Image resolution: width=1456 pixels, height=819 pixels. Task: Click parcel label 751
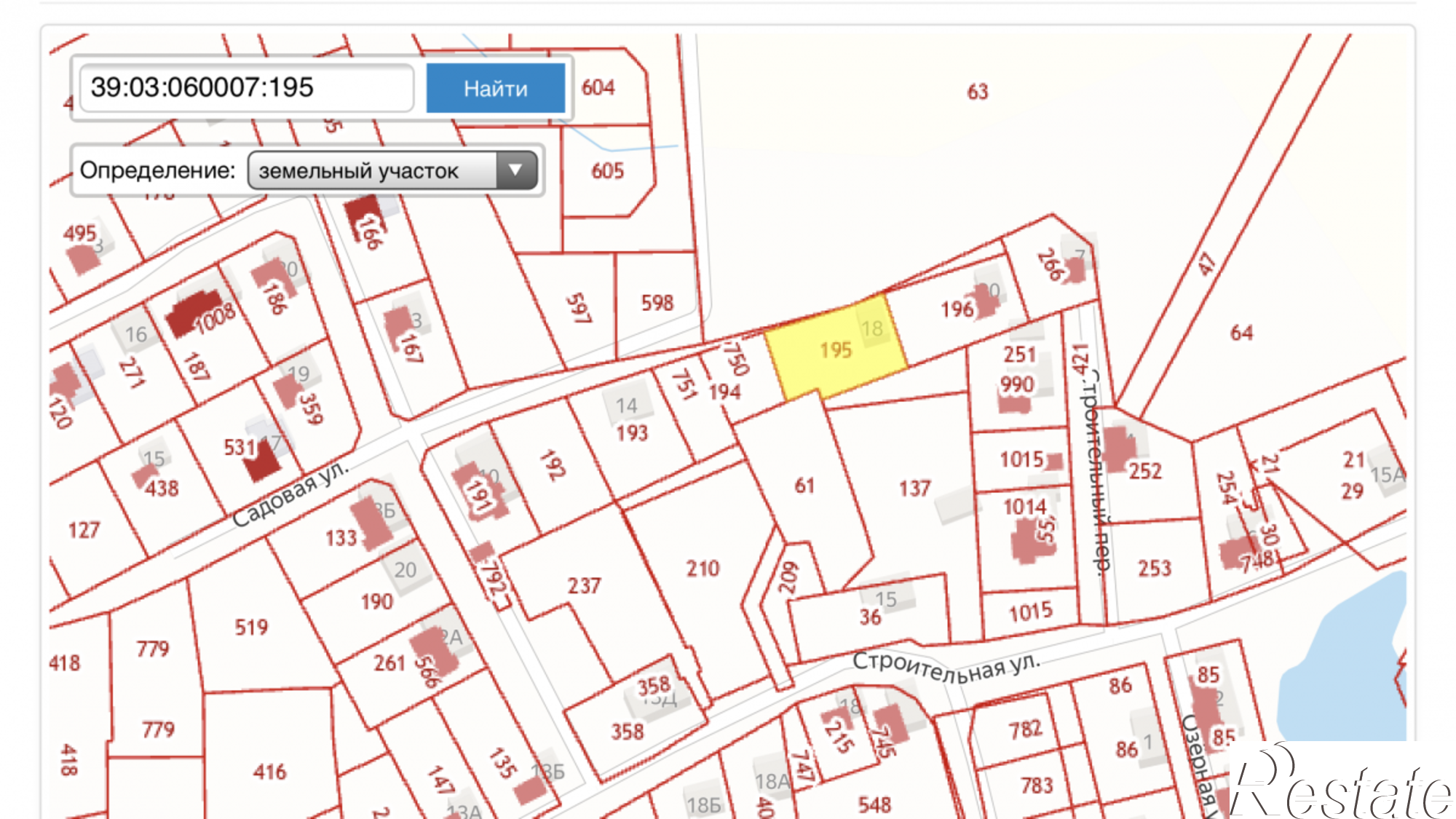click(684, 384)
